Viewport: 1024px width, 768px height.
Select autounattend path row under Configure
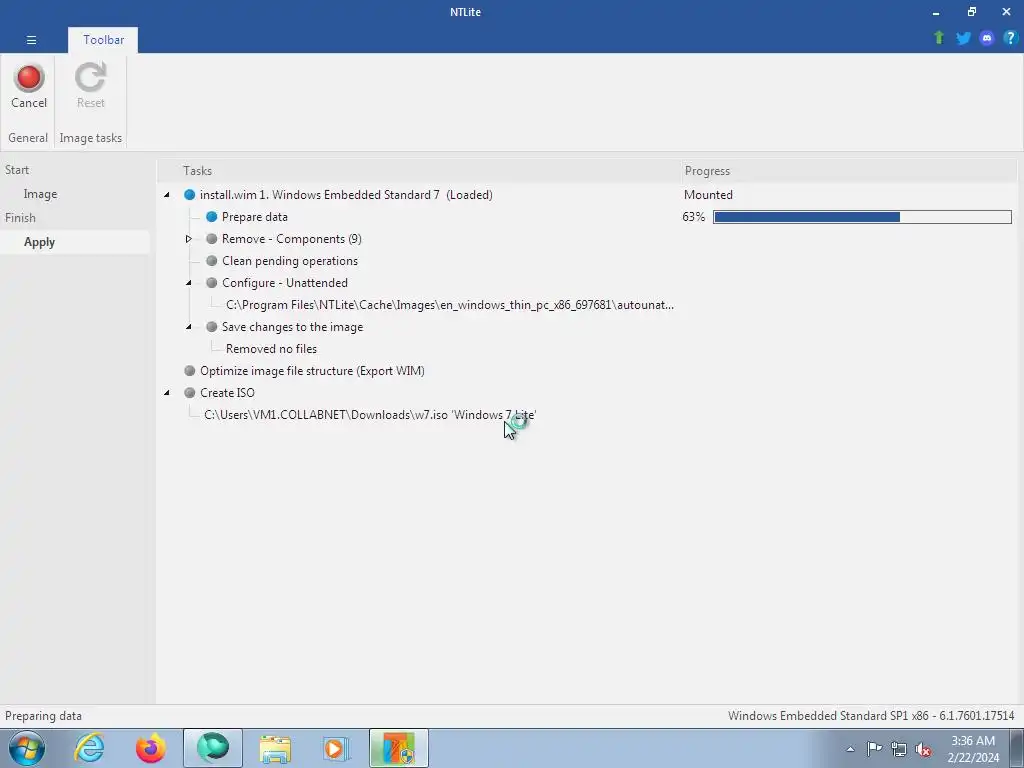click(x=450, y=305)
